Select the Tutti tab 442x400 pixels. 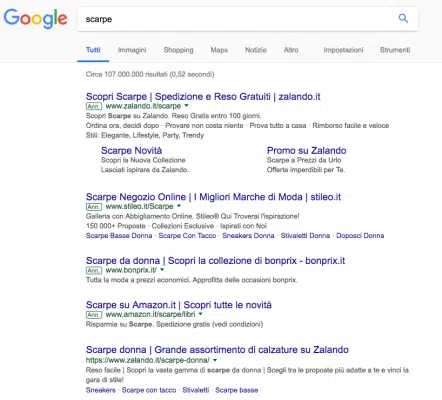pyautogui.click(x=93, y=50)
